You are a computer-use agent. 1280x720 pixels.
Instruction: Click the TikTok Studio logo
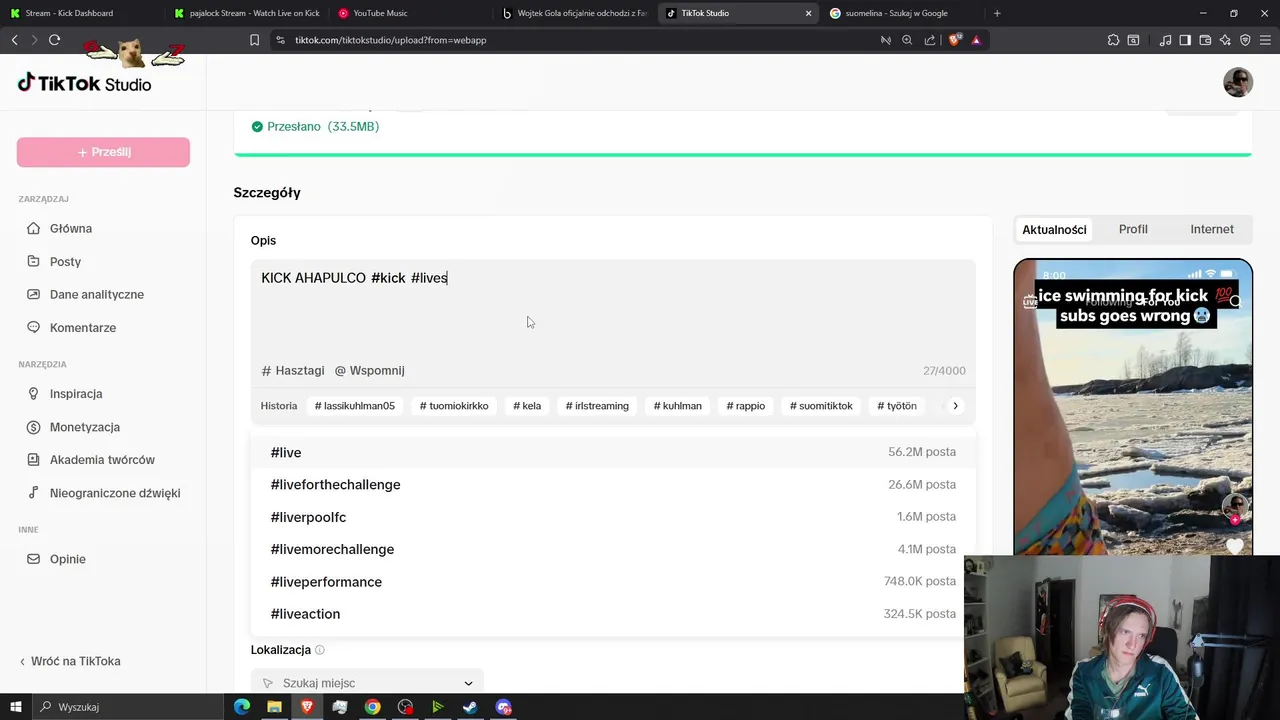coord(84,83)
